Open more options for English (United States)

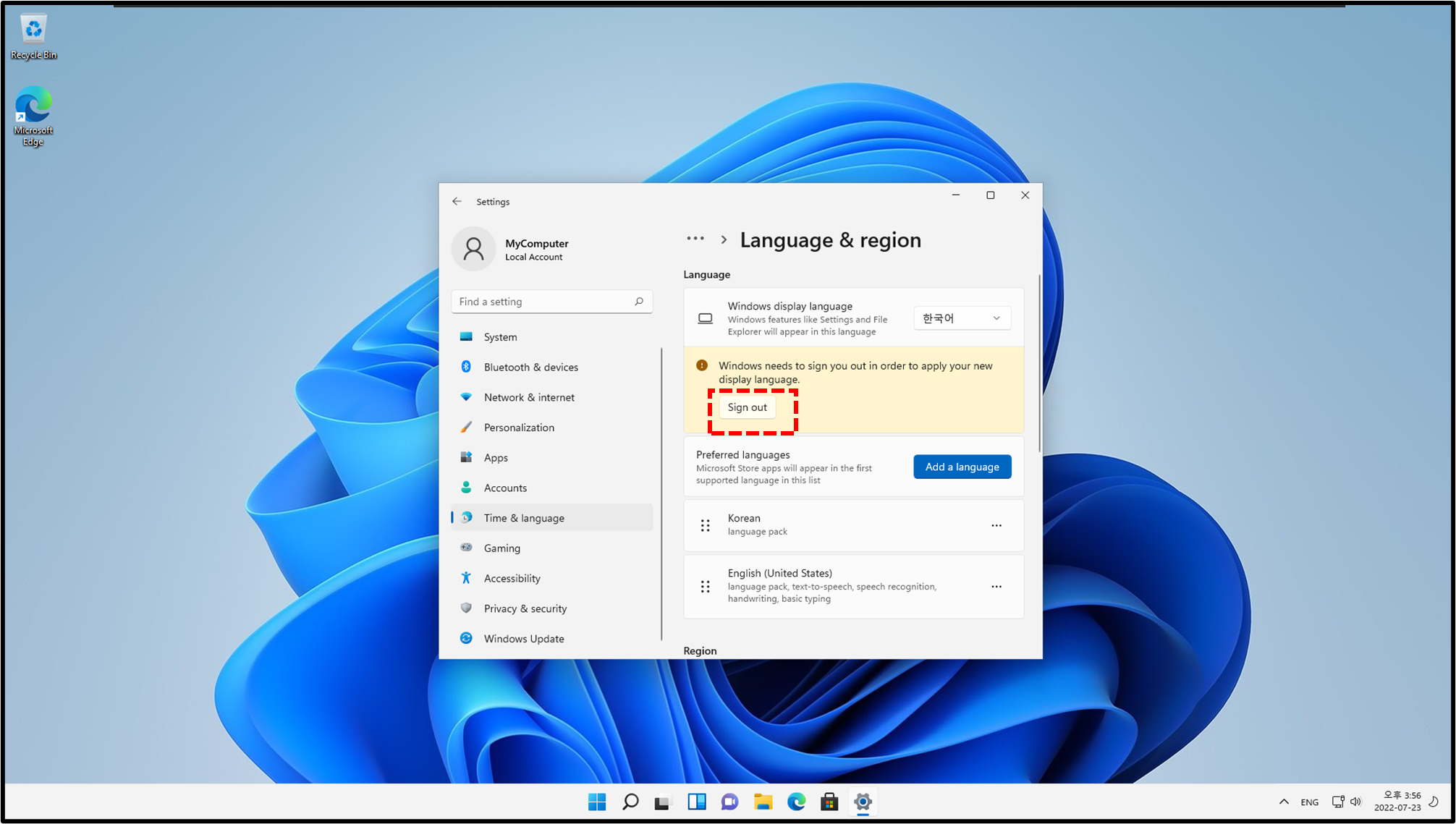[x=996, y=587]
